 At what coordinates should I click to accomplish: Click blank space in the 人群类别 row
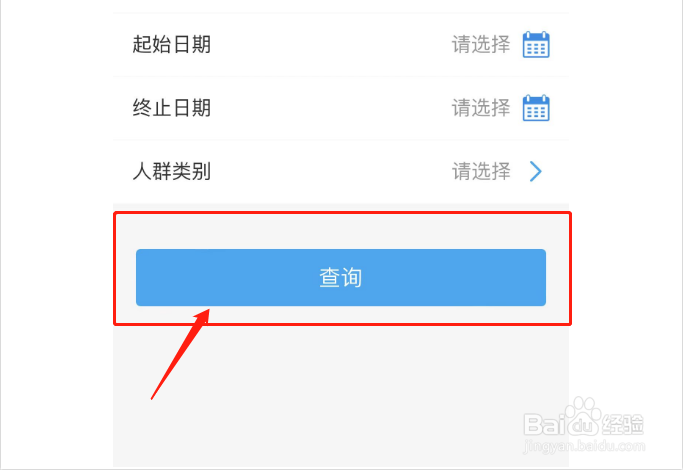(331, 171)
